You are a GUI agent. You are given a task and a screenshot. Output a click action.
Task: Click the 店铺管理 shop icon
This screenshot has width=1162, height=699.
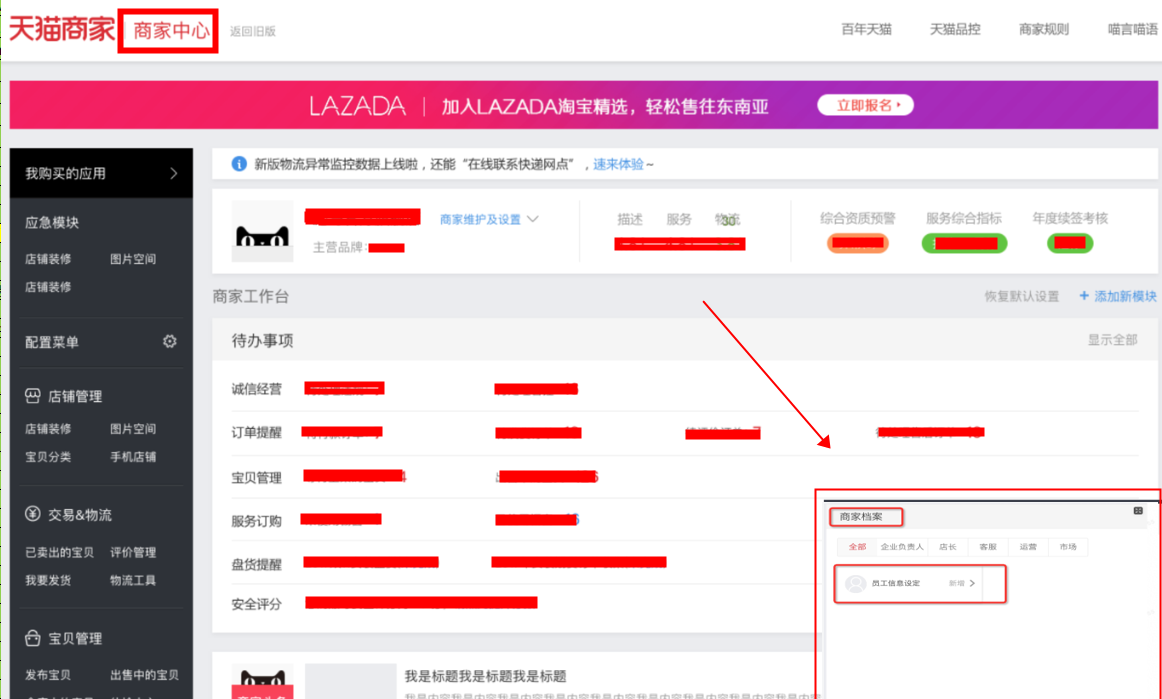pos(33,396)
